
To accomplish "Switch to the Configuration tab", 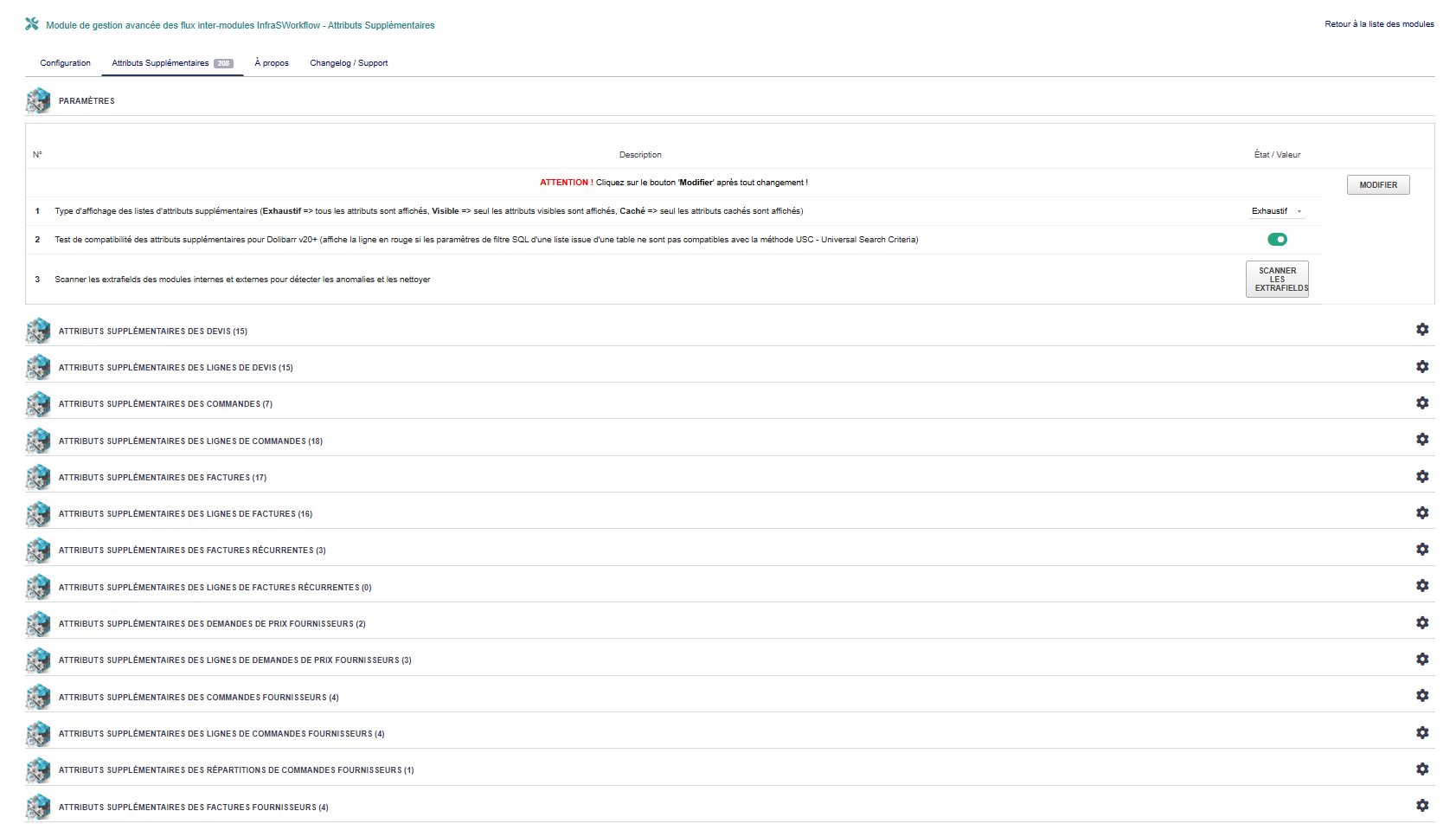I will click(65, 63).
